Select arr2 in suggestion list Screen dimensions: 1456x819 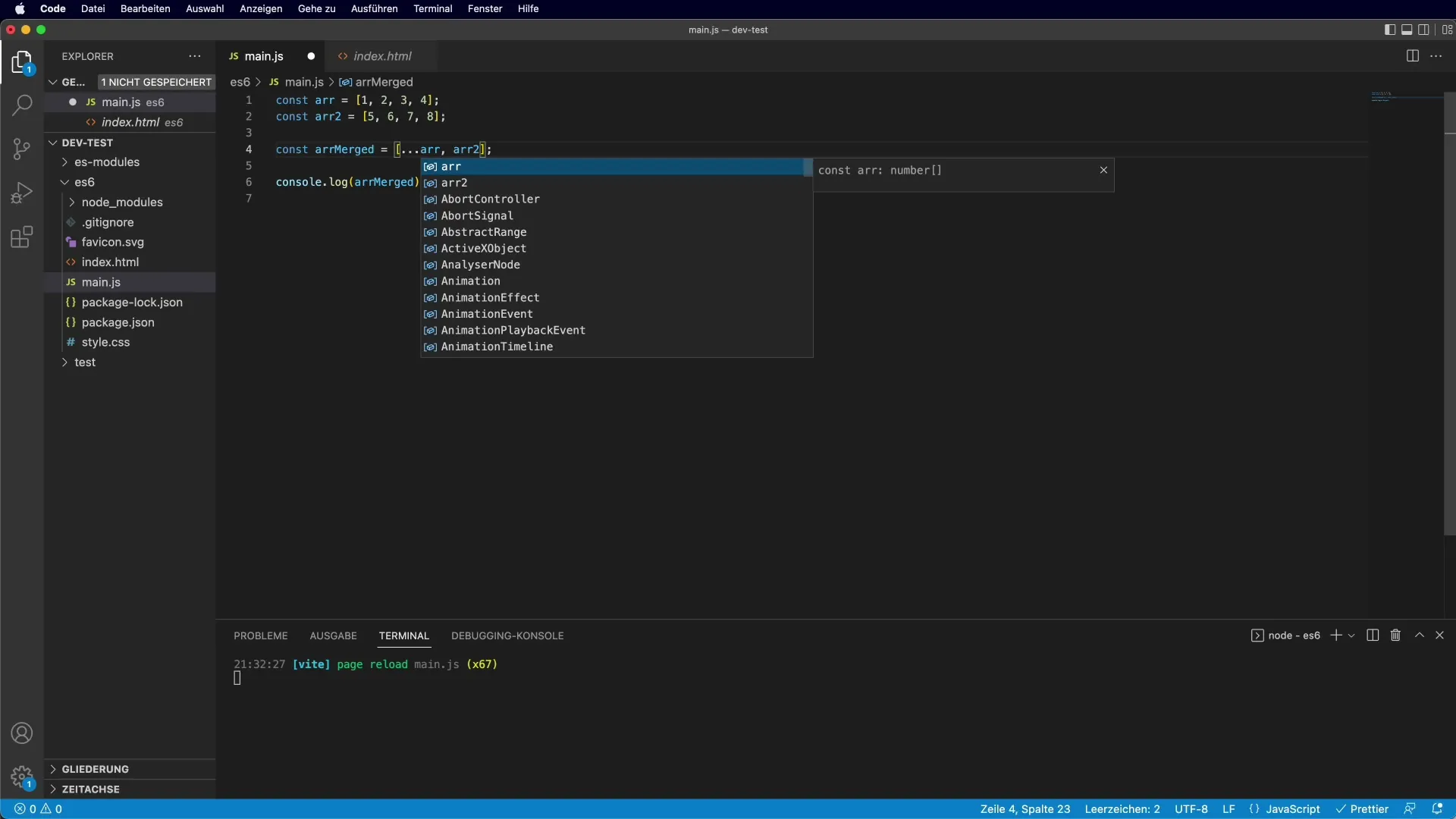tap(616, 183)
